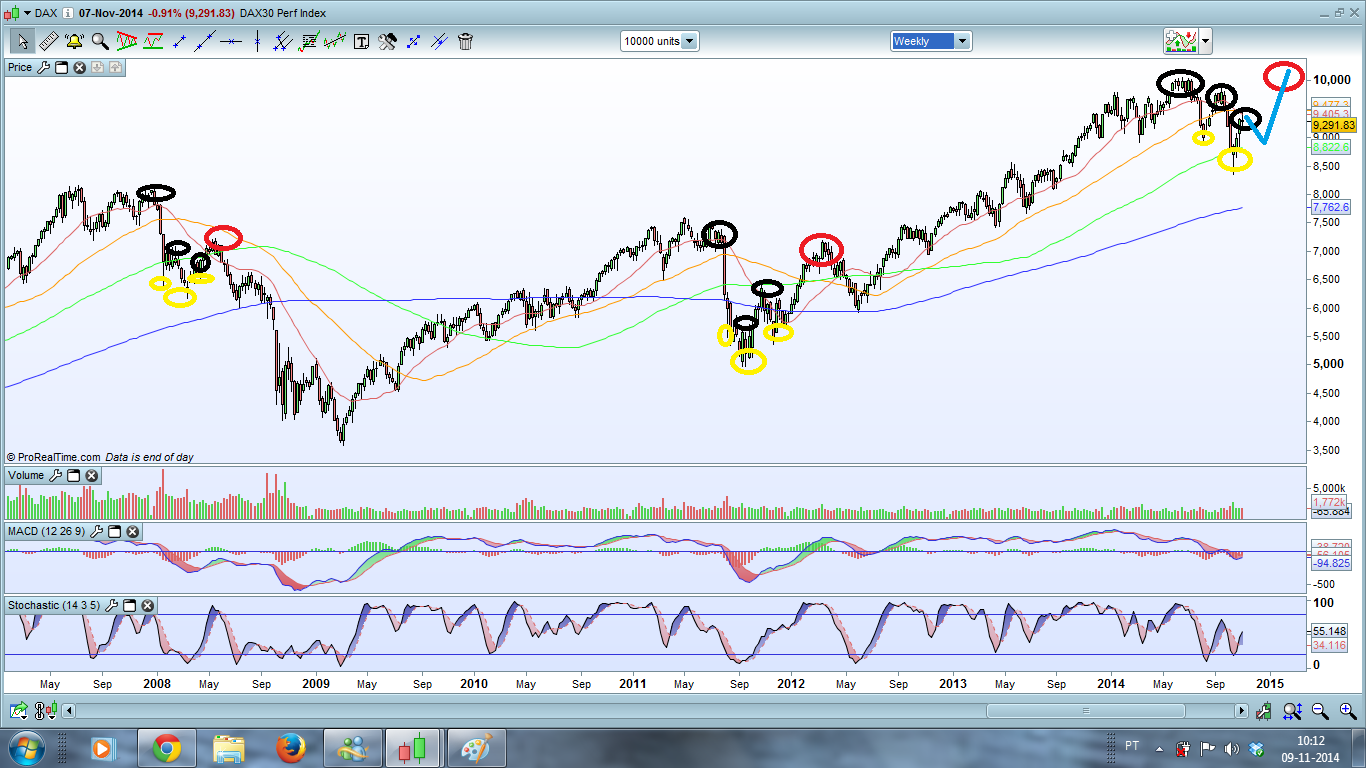Viewport: 1366px width, 768px height.
Task: Pick the horizontal line drawing tool
Action: (x=231, y=41)
